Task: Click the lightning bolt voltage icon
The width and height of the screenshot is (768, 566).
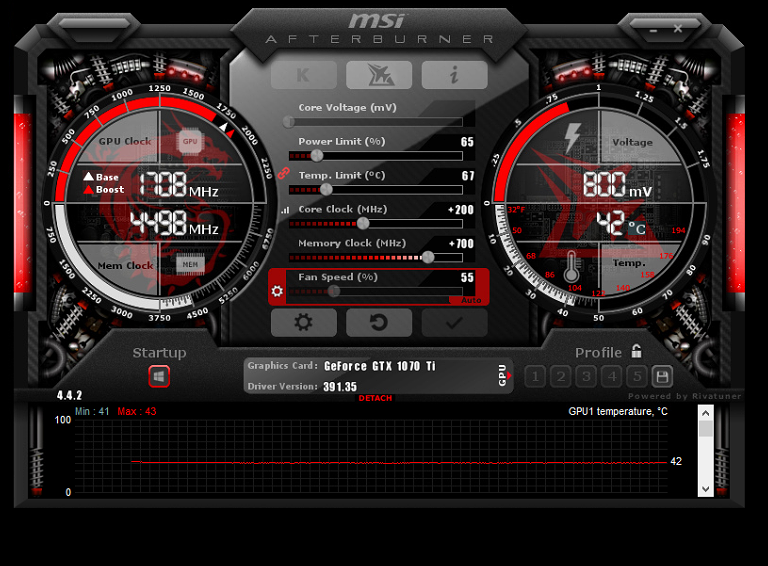Action: [x=572, y=139]
